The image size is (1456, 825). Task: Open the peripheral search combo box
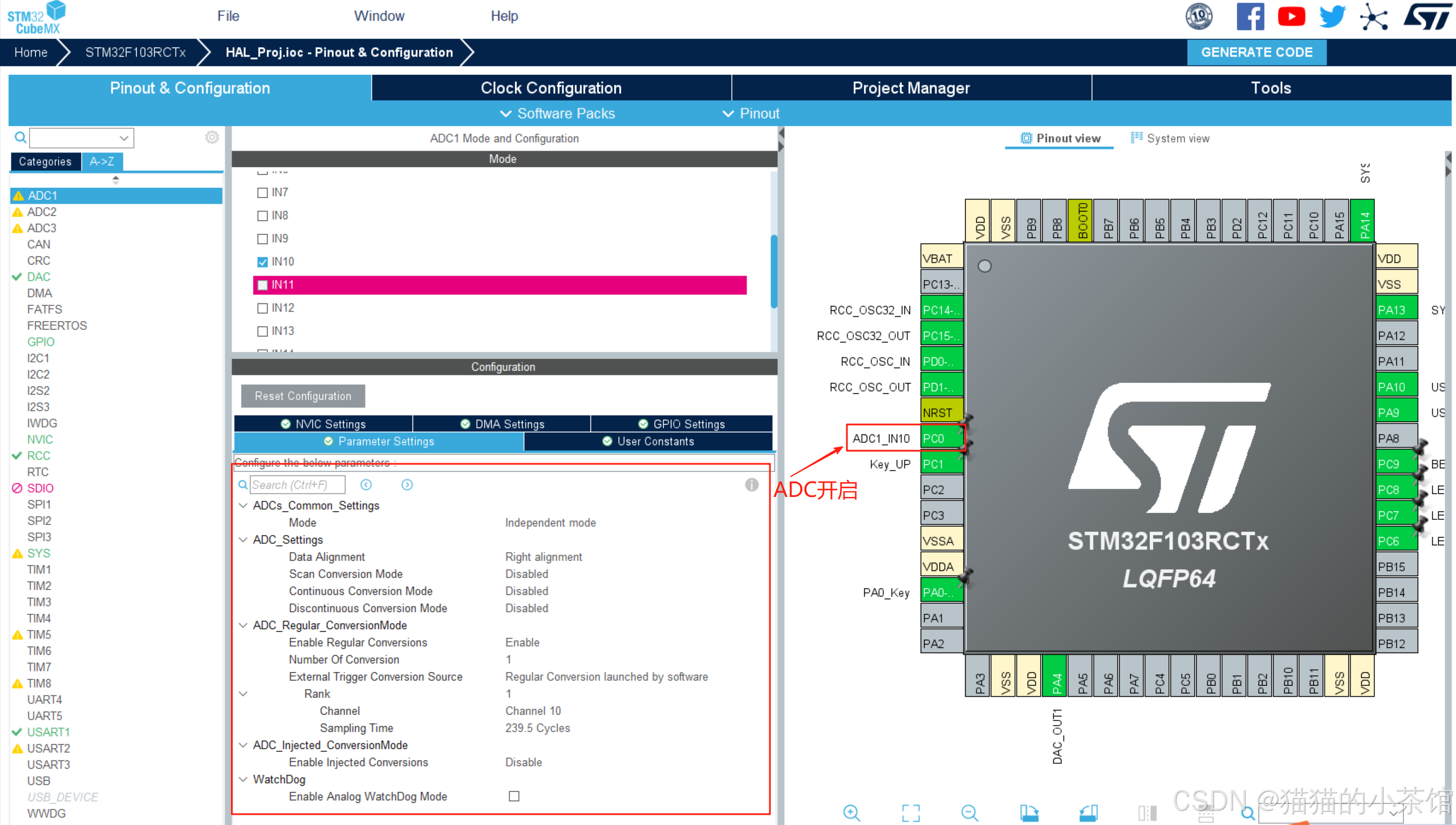(82, 137)
